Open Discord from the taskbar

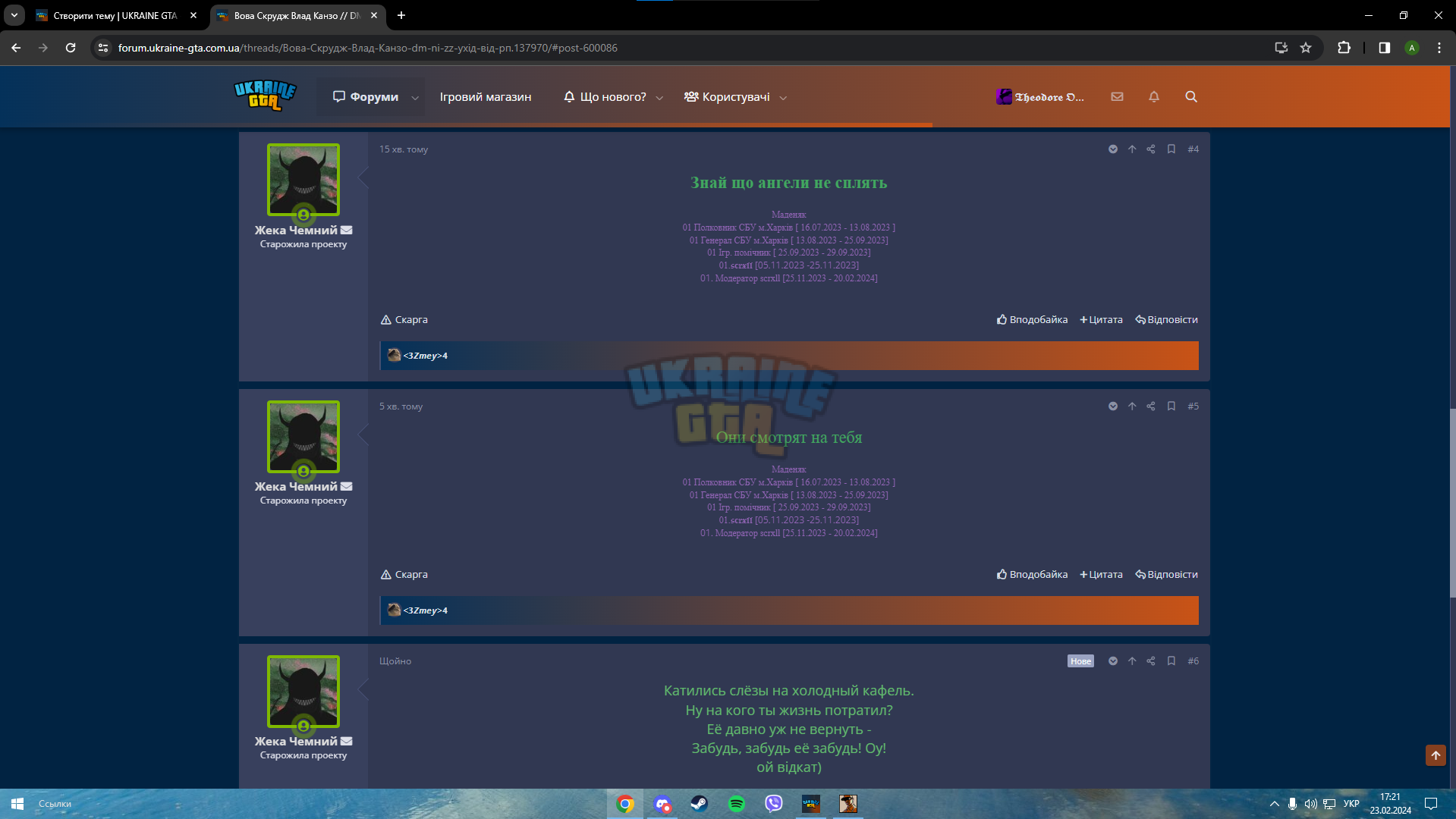pyautogui.click(x=662, y=804)
